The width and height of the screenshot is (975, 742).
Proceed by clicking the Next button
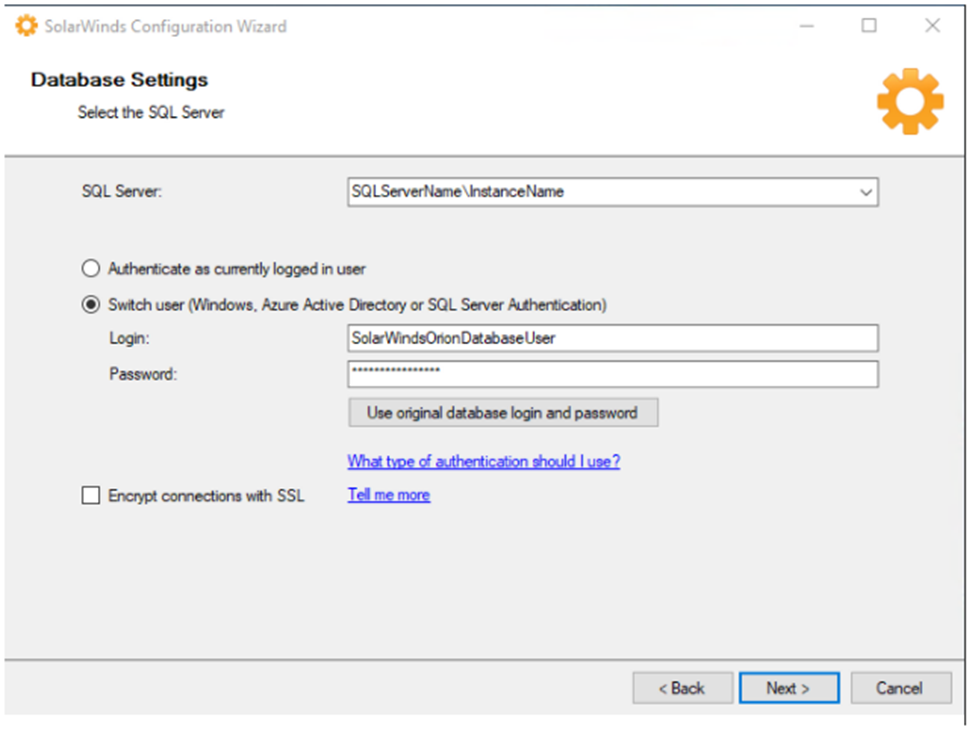[788, 688]
